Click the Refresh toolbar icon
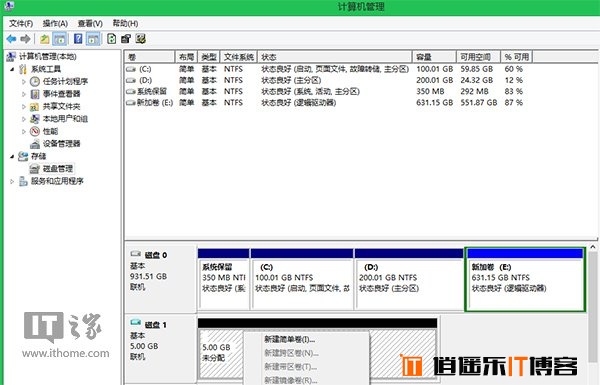 [x=112, y=39]
